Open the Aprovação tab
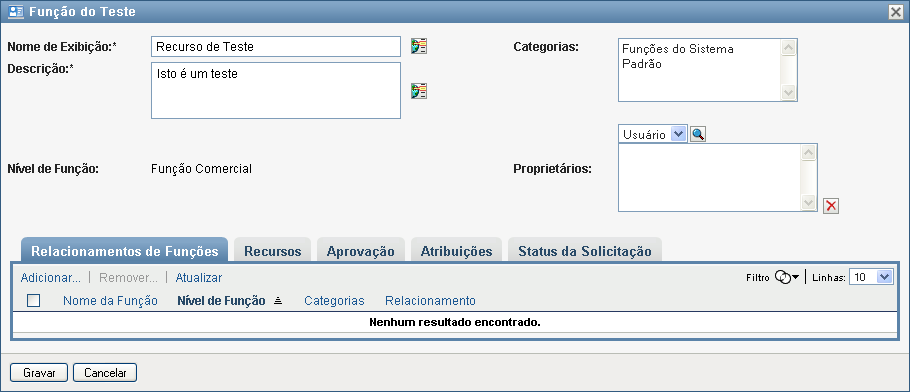Screen dimensions: 910x392 click(360, 251)
